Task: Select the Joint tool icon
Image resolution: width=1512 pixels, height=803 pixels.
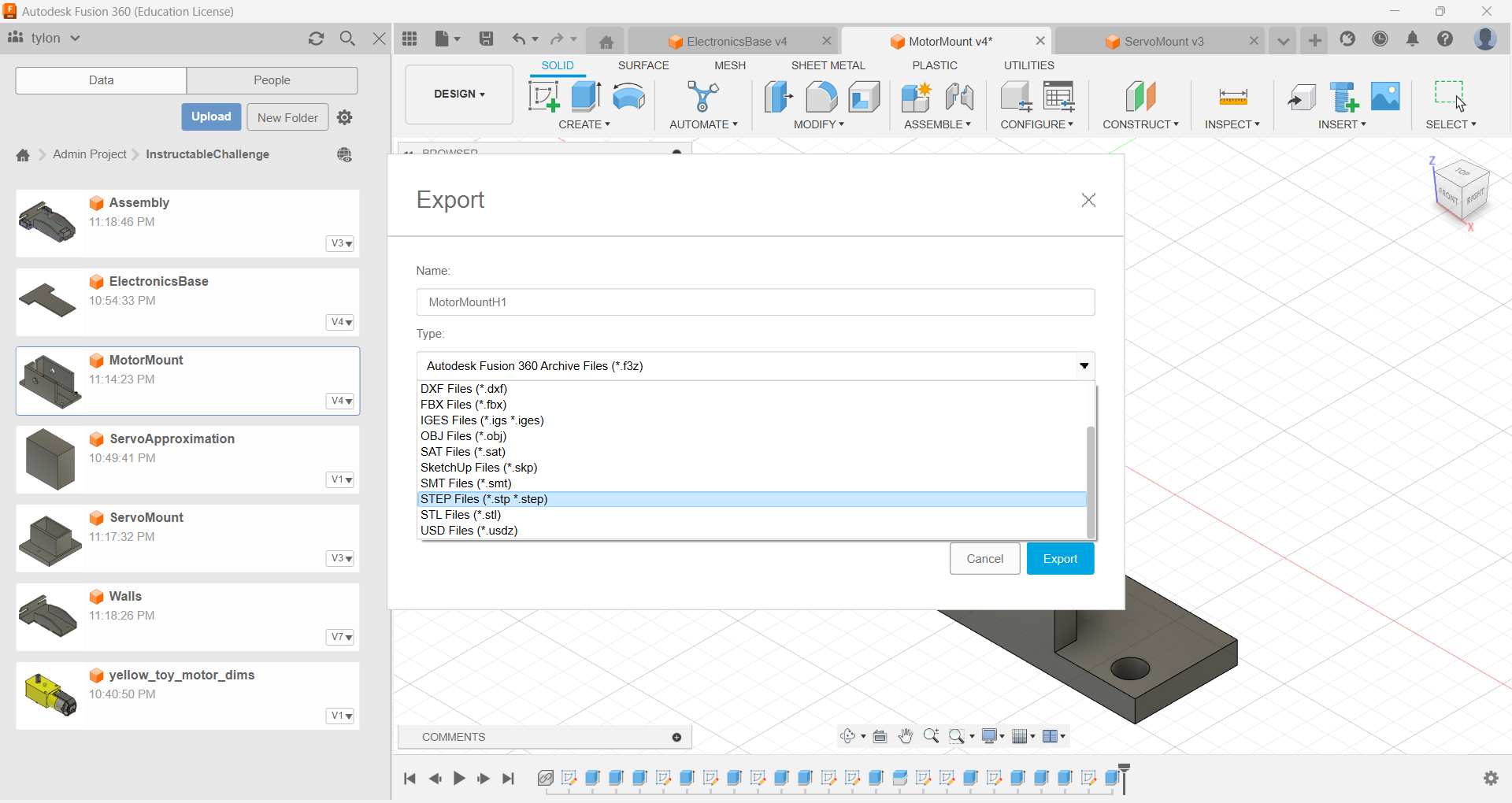Action: [x=959, y=97]
